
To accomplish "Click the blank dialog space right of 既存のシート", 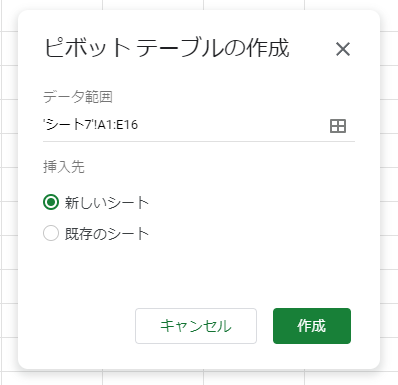I will point(250,233).
